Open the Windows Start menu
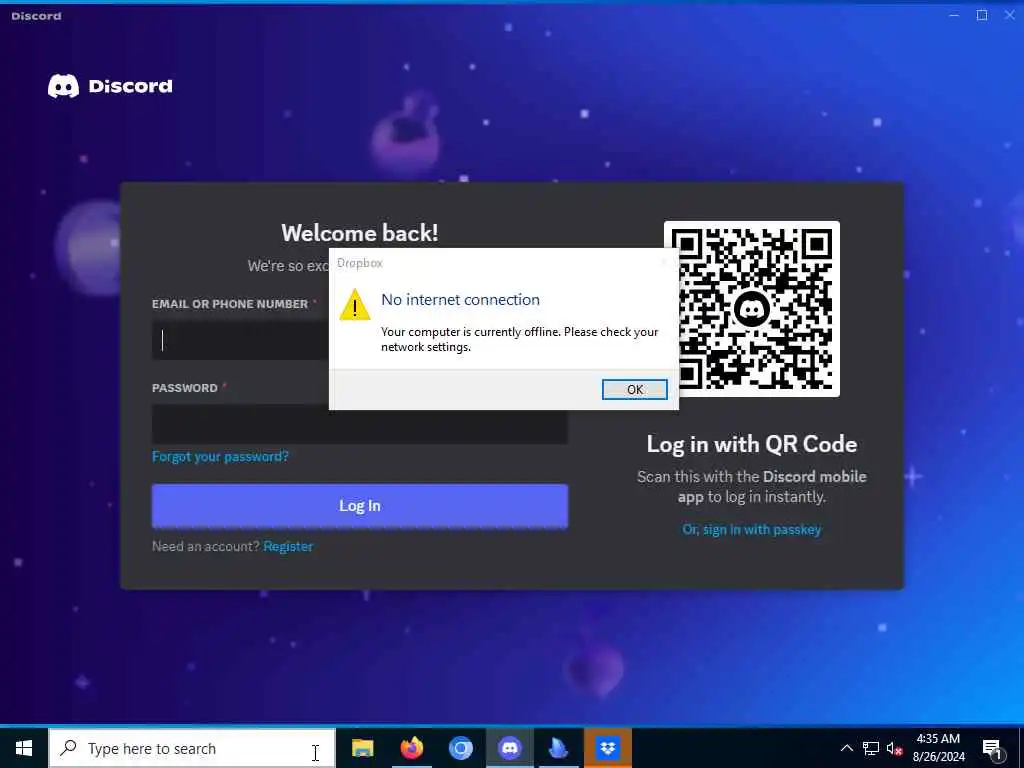The width and height of the screenshot is (1024, 768). [x=24, y=748]
